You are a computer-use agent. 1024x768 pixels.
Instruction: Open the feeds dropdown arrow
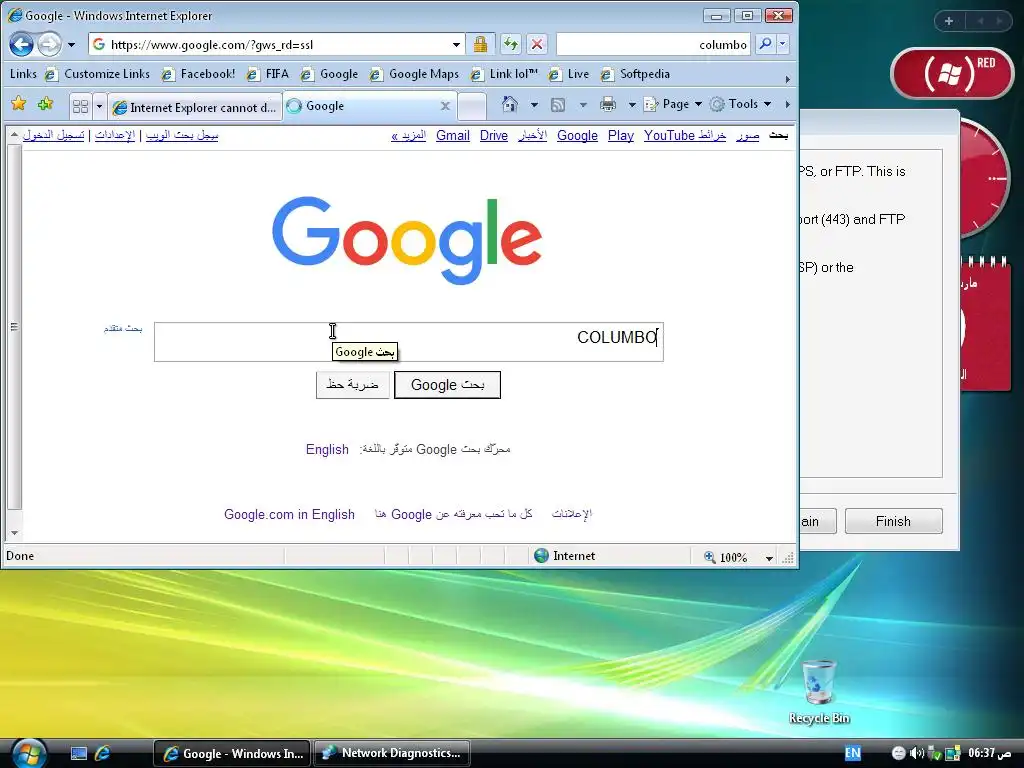(x=583, y=104)
